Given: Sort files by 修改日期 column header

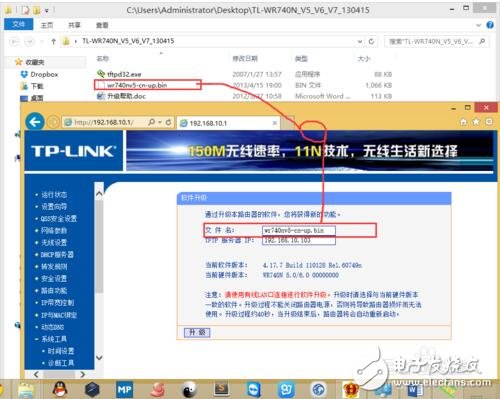Looking at the screenshot, I should pyautogui.click(x=245, y=59).
